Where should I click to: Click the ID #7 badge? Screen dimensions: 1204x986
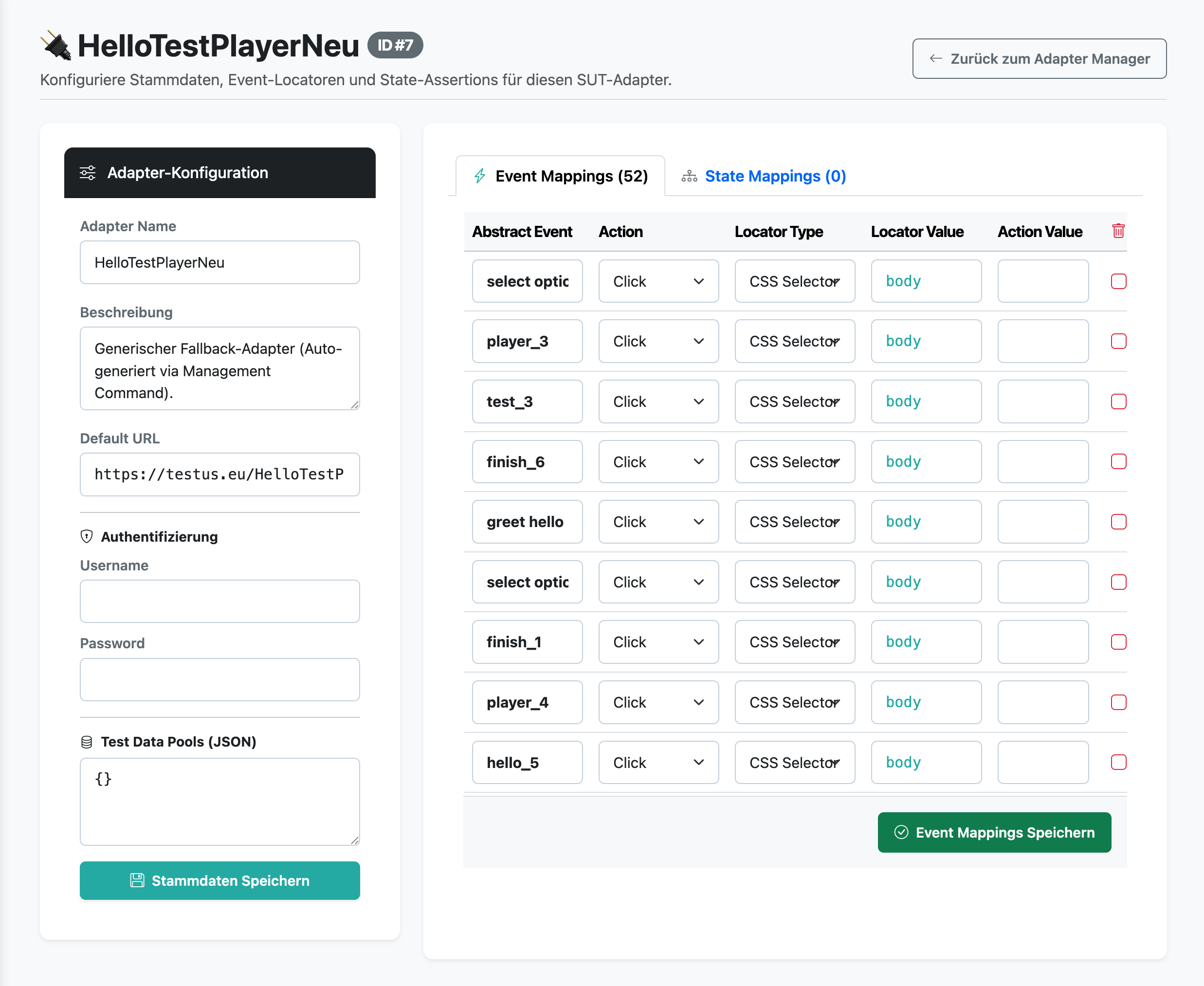click(395, 45)
